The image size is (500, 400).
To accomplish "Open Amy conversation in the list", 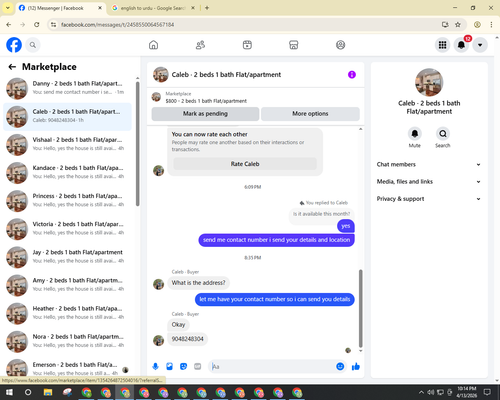I will pyautogui.click(x=67, y=286).
